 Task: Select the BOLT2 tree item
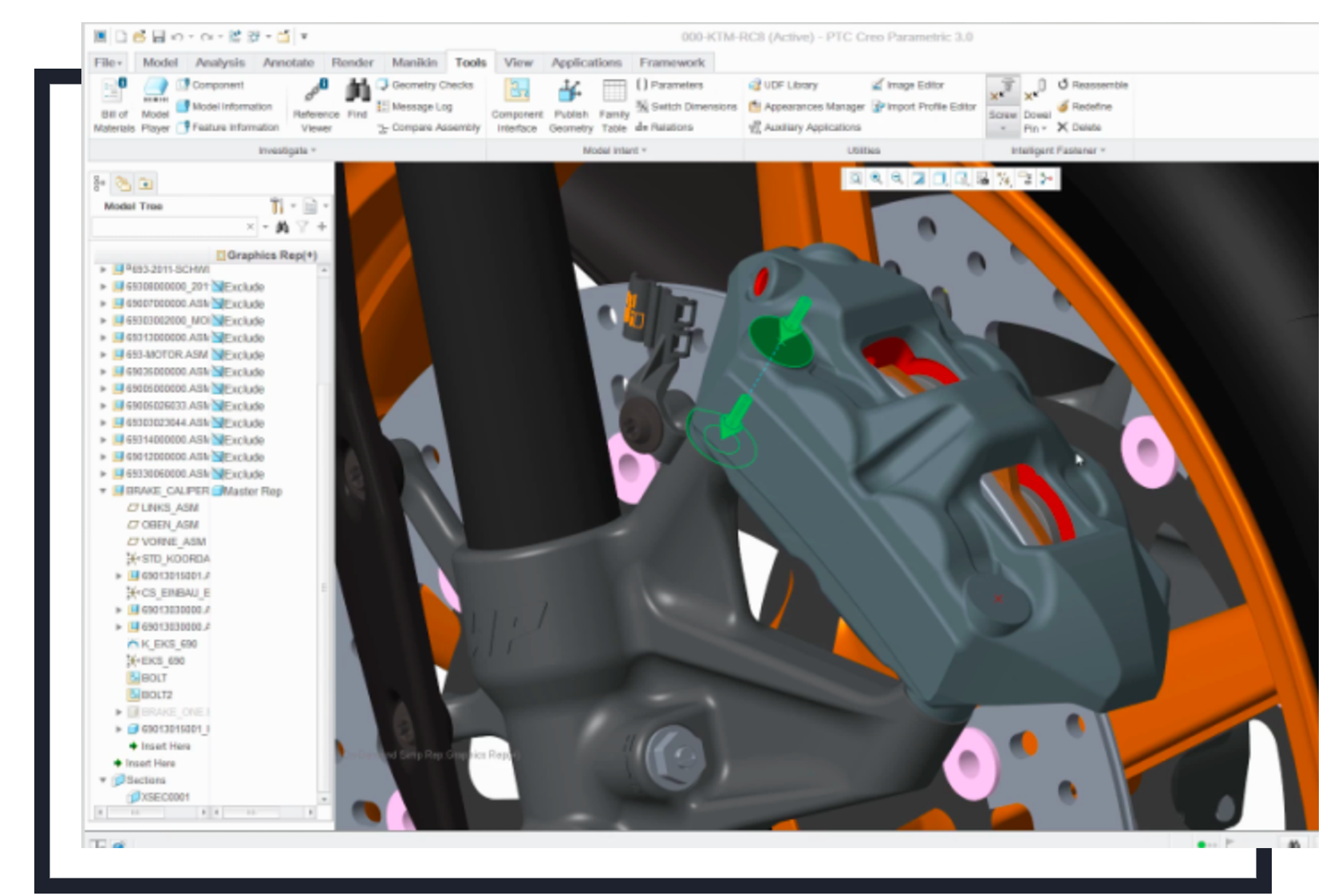150,695
